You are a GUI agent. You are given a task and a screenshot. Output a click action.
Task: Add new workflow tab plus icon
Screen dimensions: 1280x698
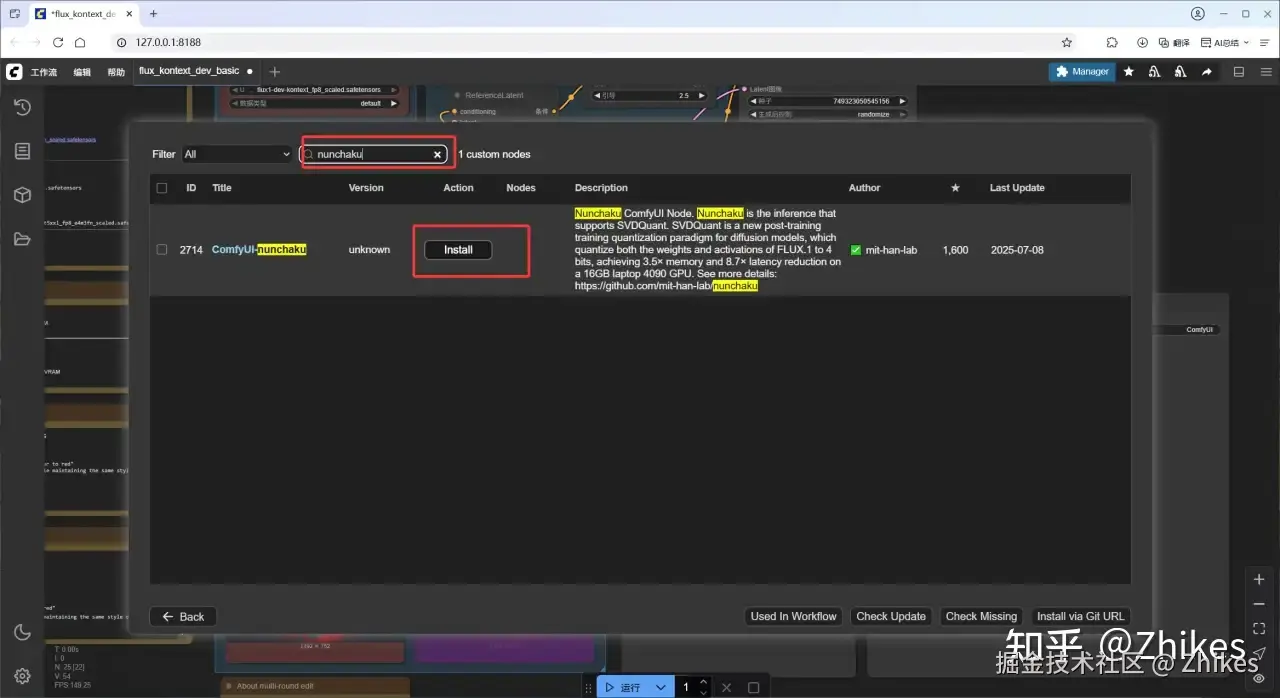275,72
